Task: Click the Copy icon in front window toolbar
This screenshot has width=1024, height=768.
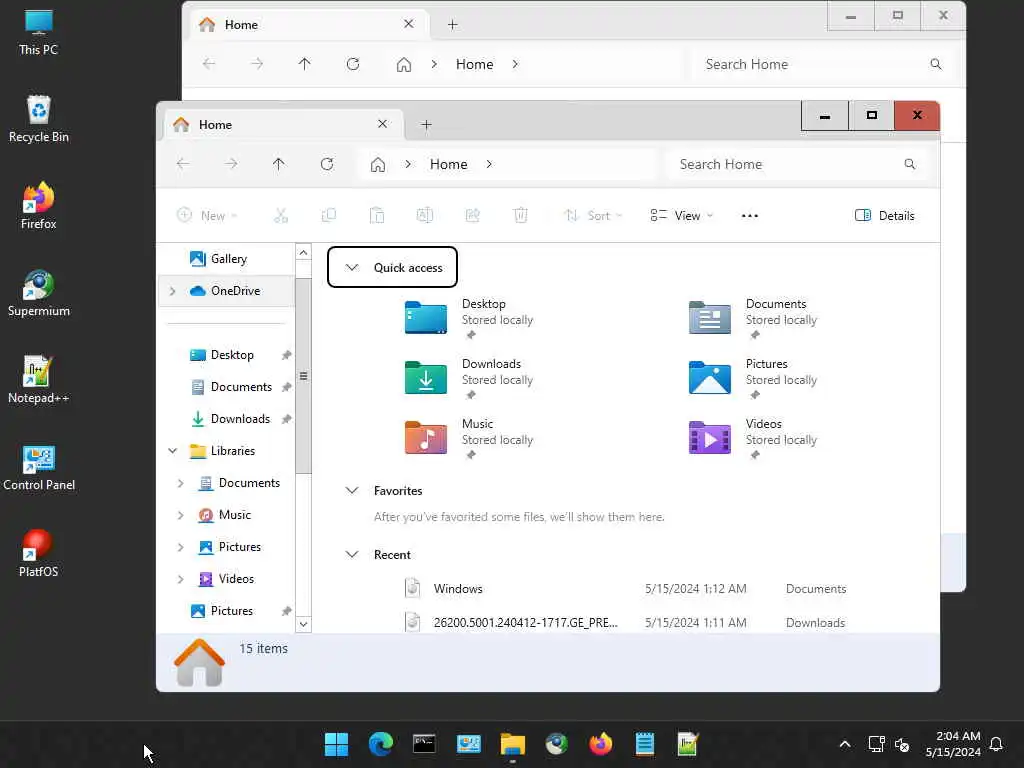Action: (328, 216)
